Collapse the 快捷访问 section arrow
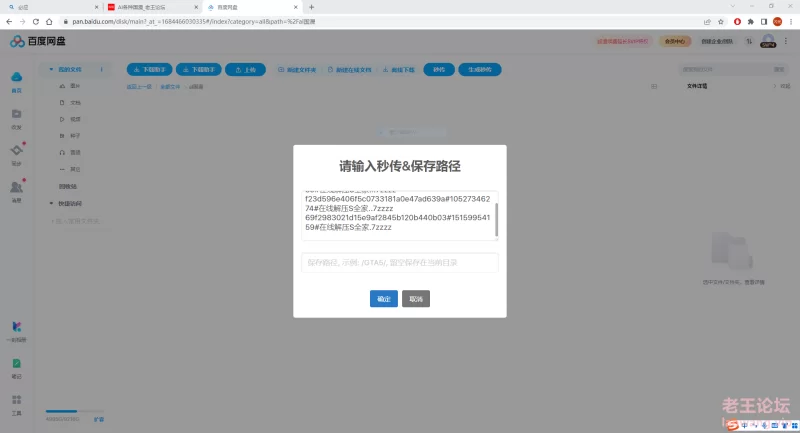800x433 pixels. coord(51,203)
